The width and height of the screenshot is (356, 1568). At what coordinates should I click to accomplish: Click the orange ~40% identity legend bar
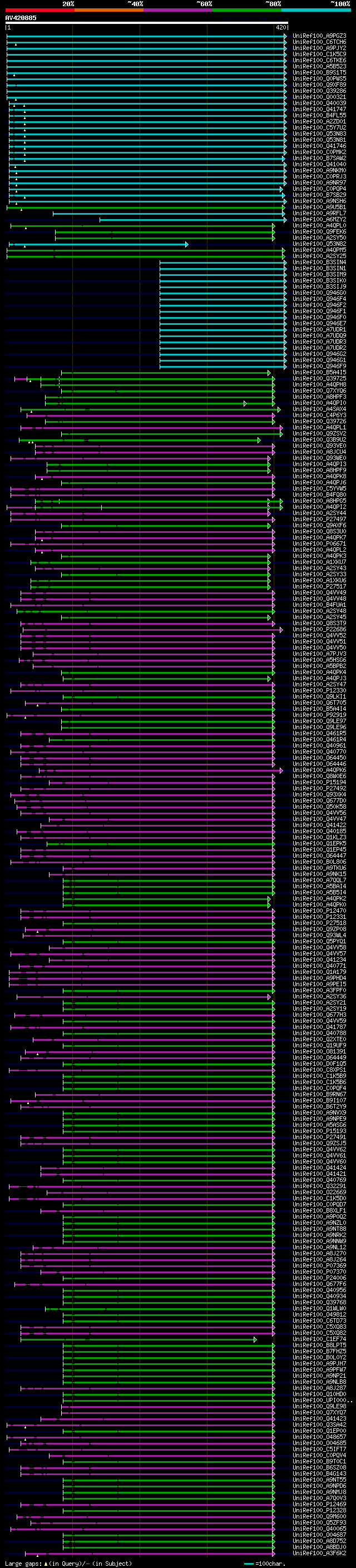[109, 10]
